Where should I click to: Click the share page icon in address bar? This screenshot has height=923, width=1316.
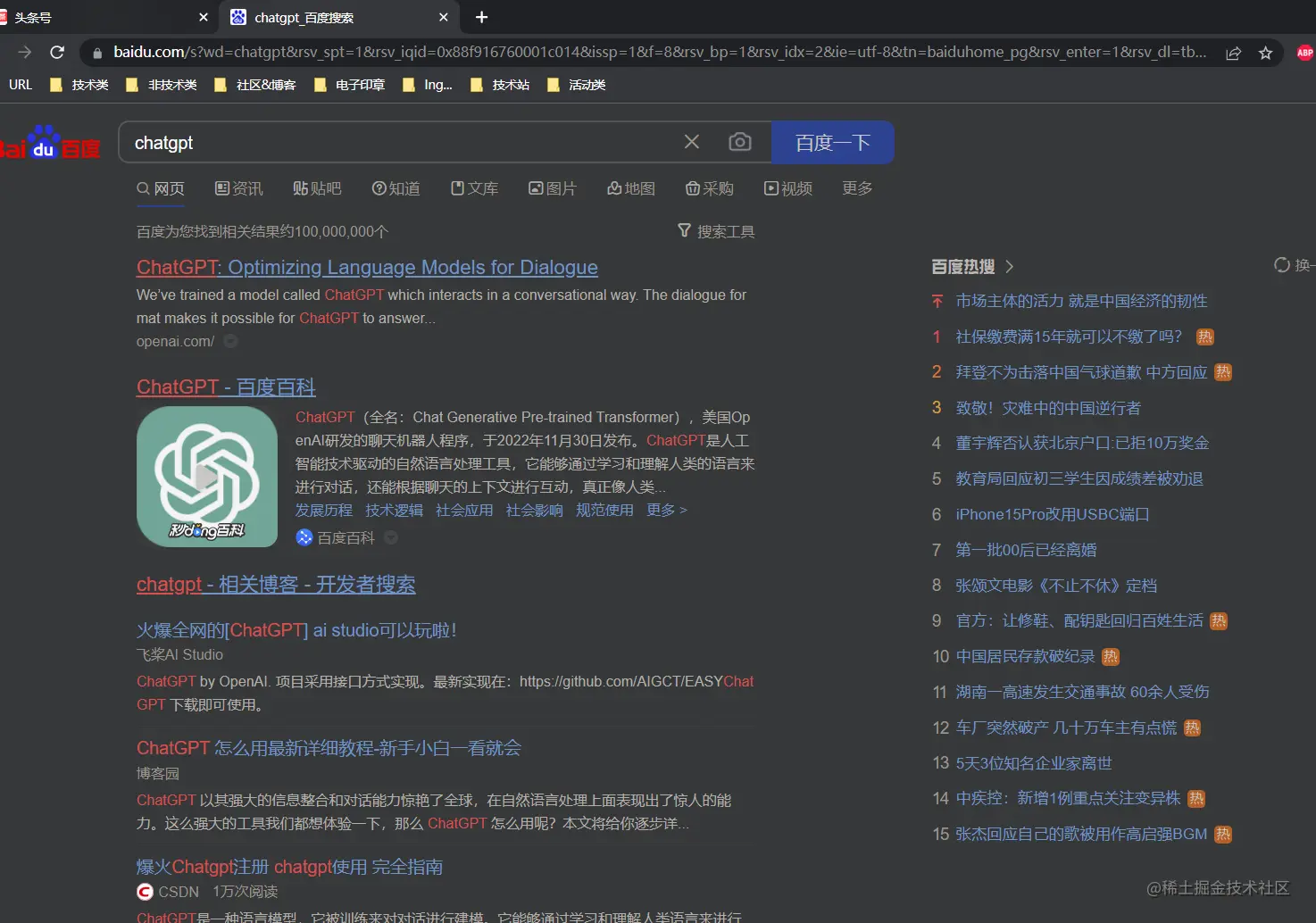[1234, 53]
